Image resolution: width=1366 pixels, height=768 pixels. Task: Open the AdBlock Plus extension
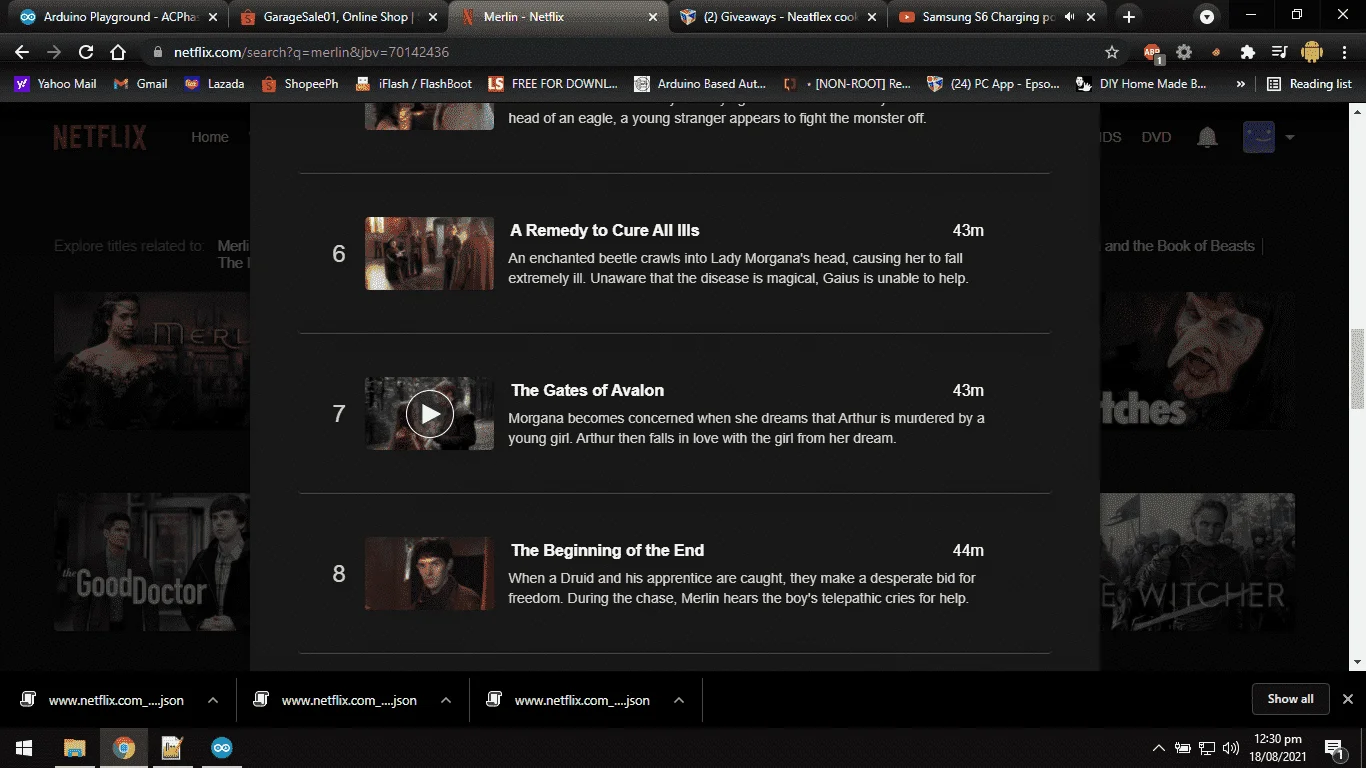click(x=1152, y=52)
